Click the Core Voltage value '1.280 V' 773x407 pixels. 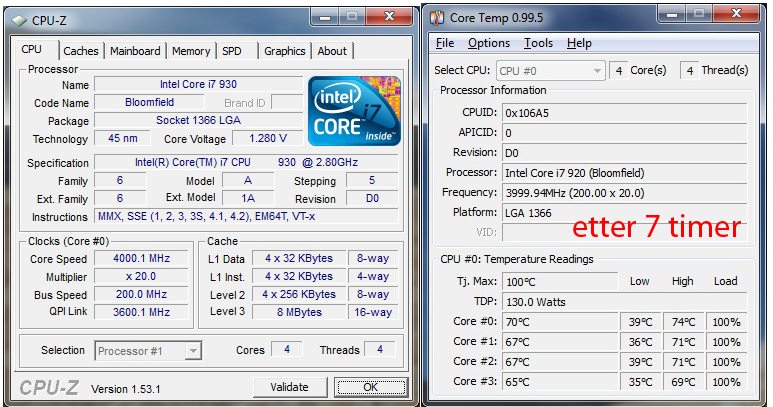[268, 138]
